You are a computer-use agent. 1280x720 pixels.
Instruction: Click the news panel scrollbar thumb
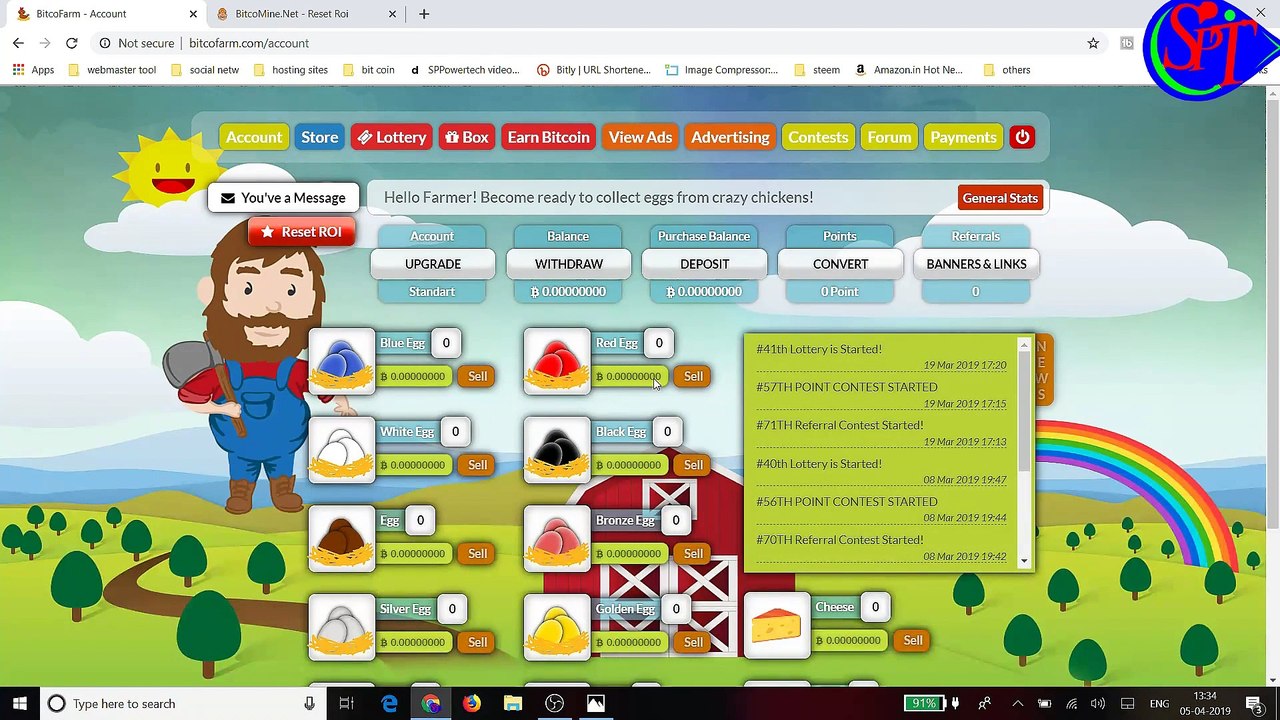pyautogui.click(x=1024, y=412)
